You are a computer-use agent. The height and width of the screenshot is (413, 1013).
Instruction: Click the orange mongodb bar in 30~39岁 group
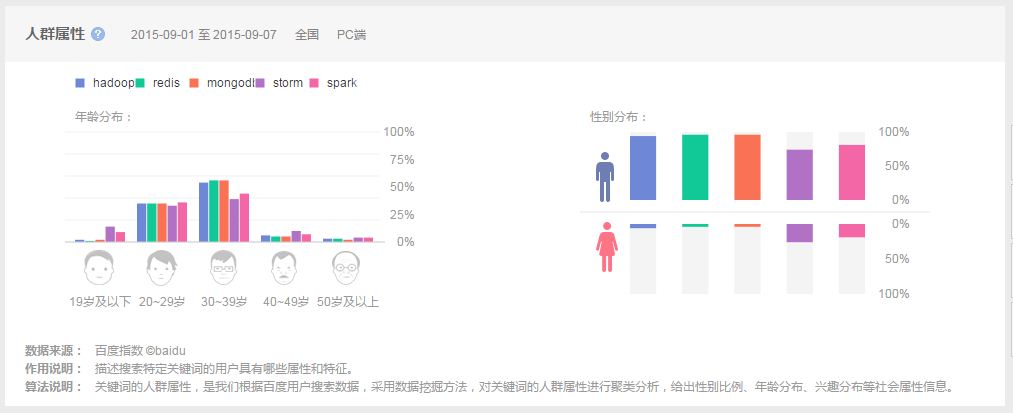tap(224, 211)
